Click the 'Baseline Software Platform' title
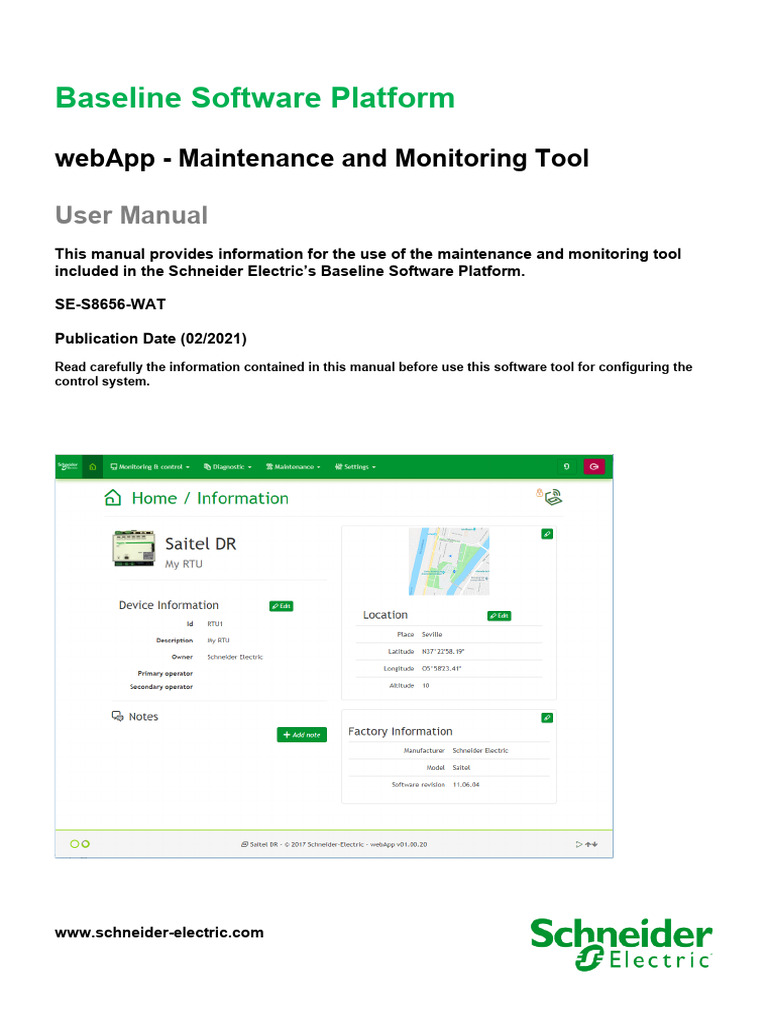 click(255, 98)
